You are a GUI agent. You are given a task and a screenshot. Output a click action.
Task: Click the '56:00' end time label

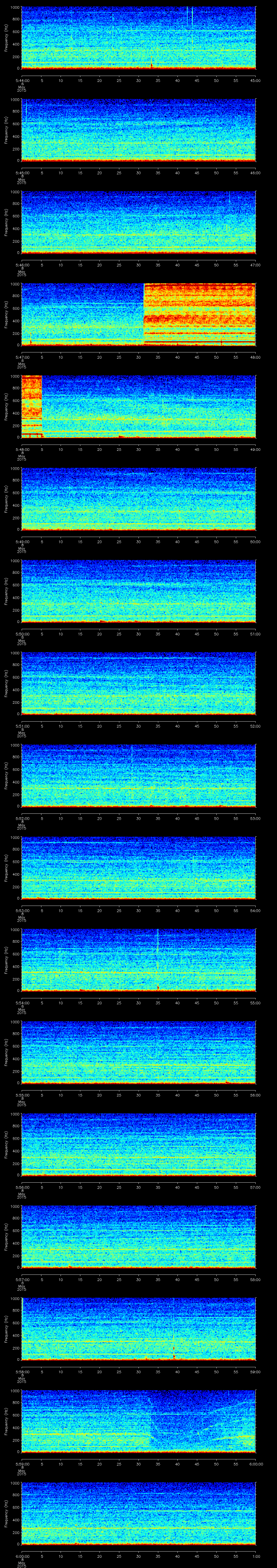click(x=256, y=1095)
